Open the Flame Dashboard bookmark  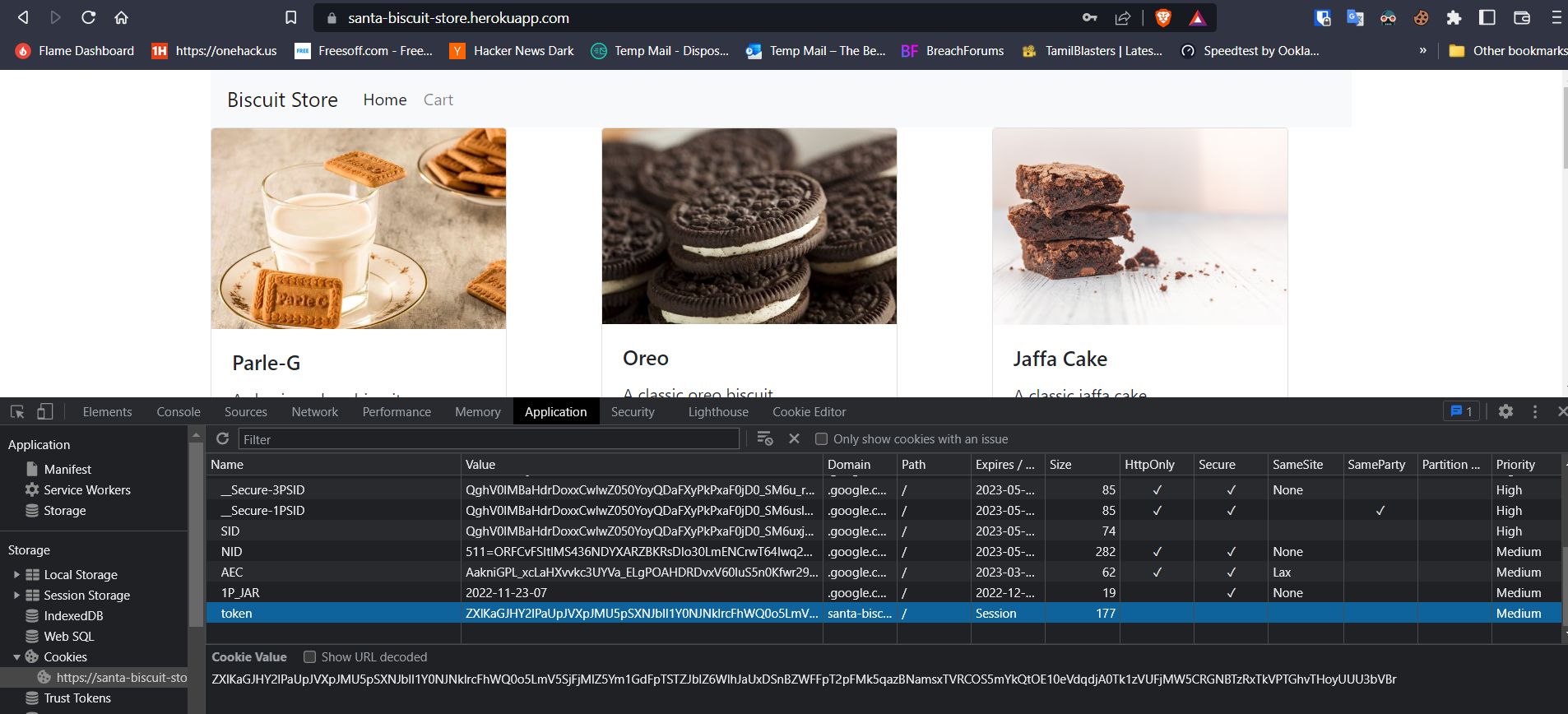pyautogui.click(x=75, y=51)
